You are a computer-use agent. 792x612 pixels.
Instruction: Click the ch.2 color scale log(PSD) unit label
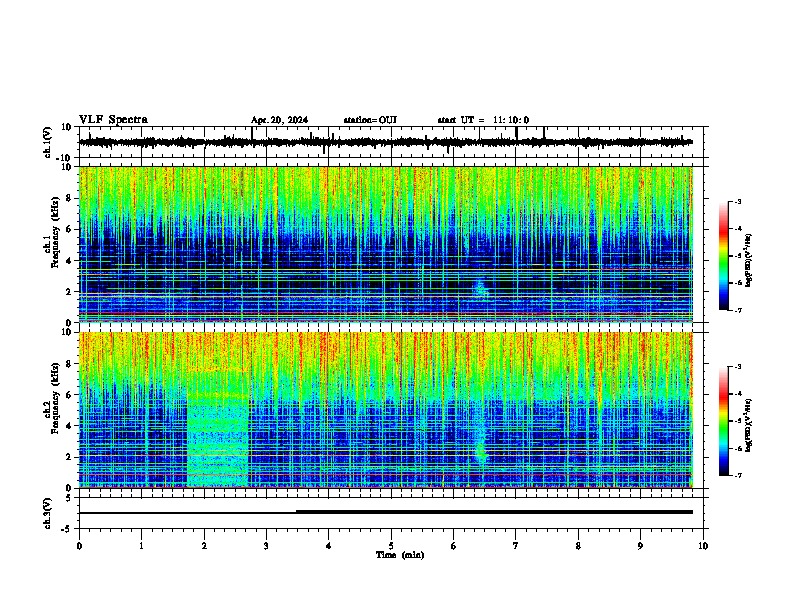click(x=749, y=425)
